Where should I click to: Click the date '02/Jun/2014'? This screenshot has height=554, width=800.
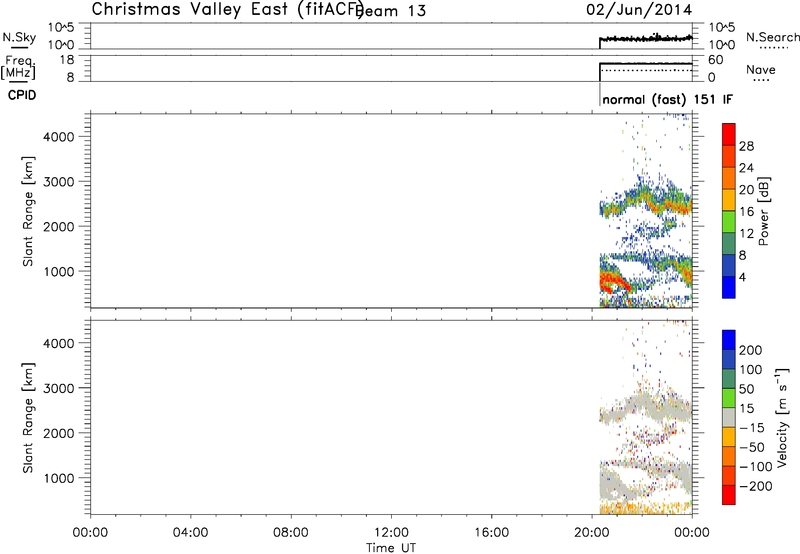[639, 10]
